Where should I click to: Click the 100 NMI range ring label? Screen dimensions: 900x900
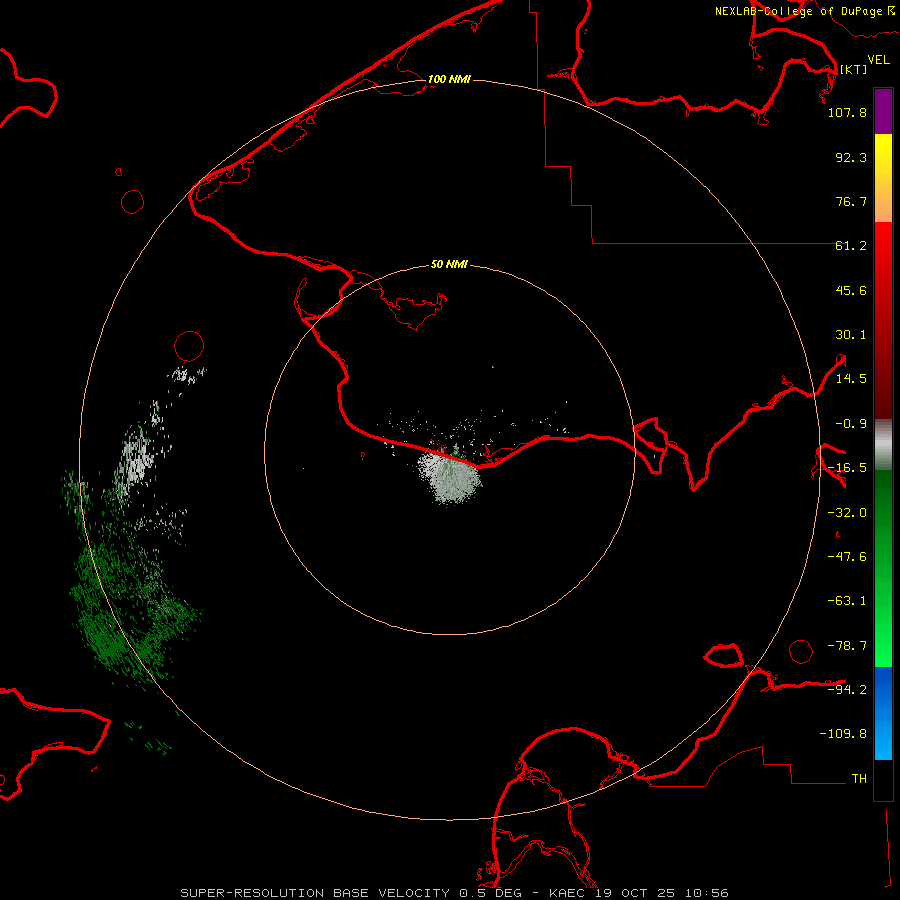(x=449, y=79)
